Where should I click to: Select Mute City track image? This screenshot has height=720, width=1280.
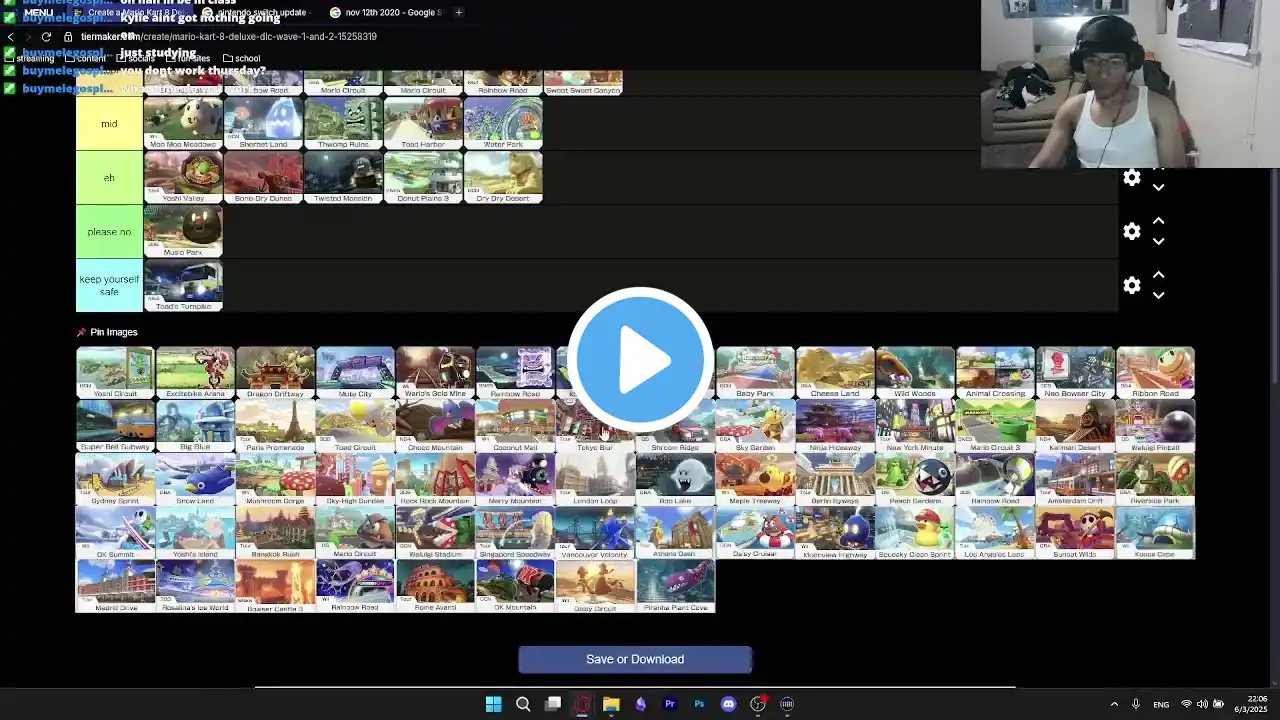(x=355, y=372)
